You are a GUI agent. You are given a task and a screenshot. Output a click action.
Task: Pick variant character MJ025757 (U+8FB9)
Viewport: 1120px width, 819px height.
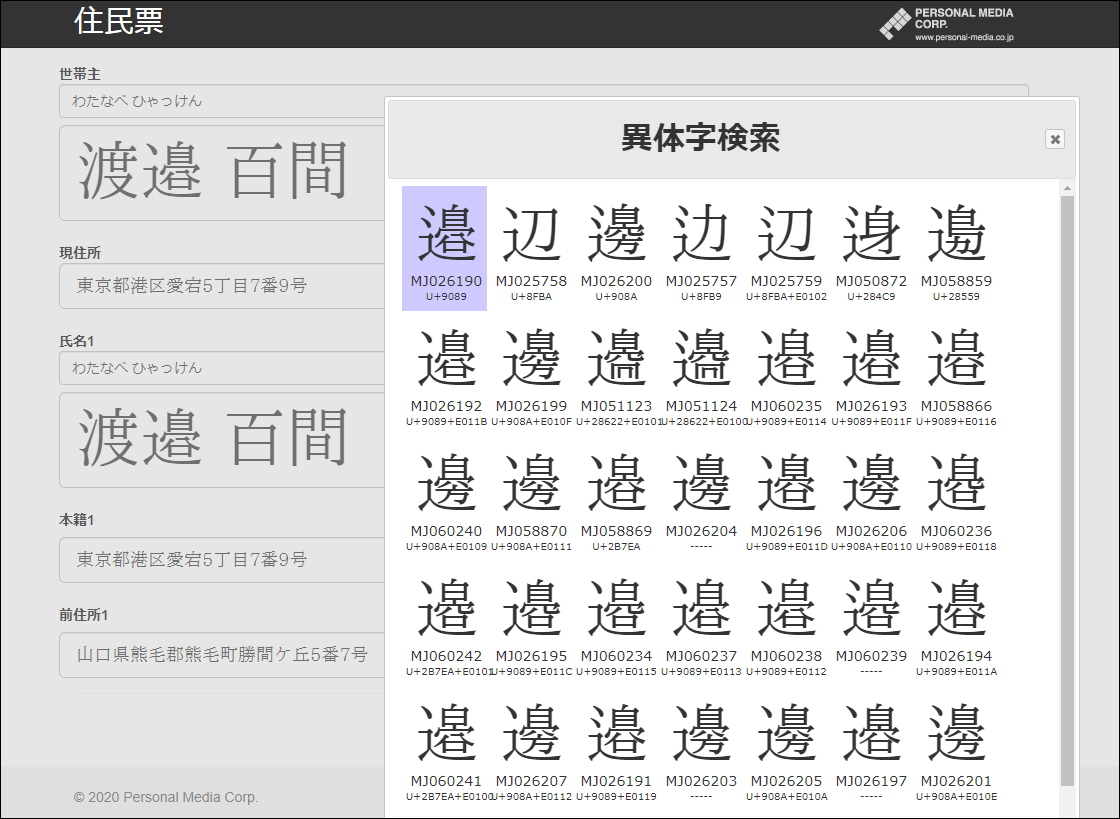701,235
